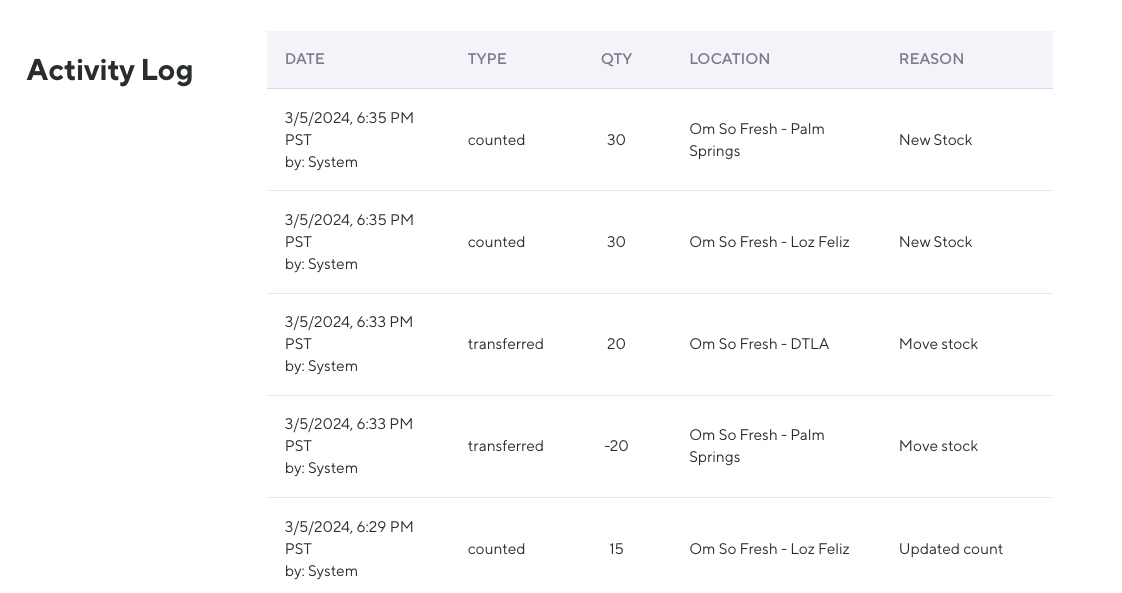Select the transferred type in DTLA row
This screenshot has height=593, width=1122.
[505, 344]
